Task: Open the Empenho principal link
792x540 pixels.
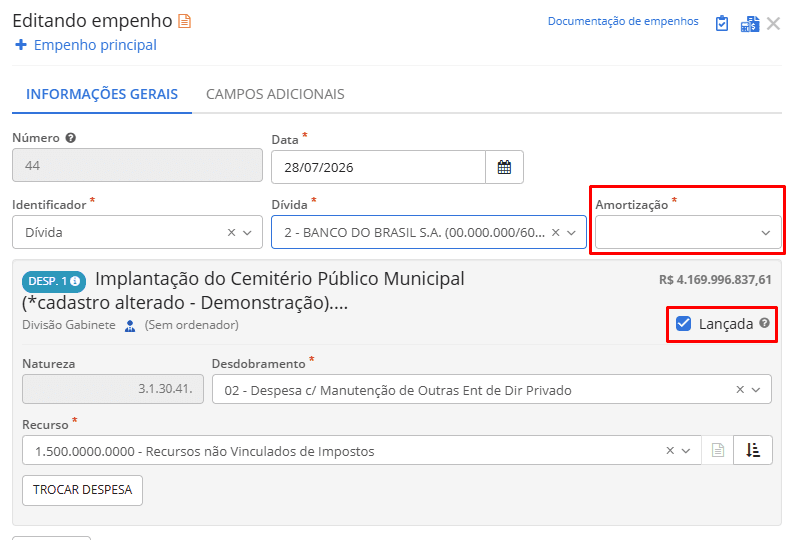Action: pyautogui.click(x=95, y=45)
